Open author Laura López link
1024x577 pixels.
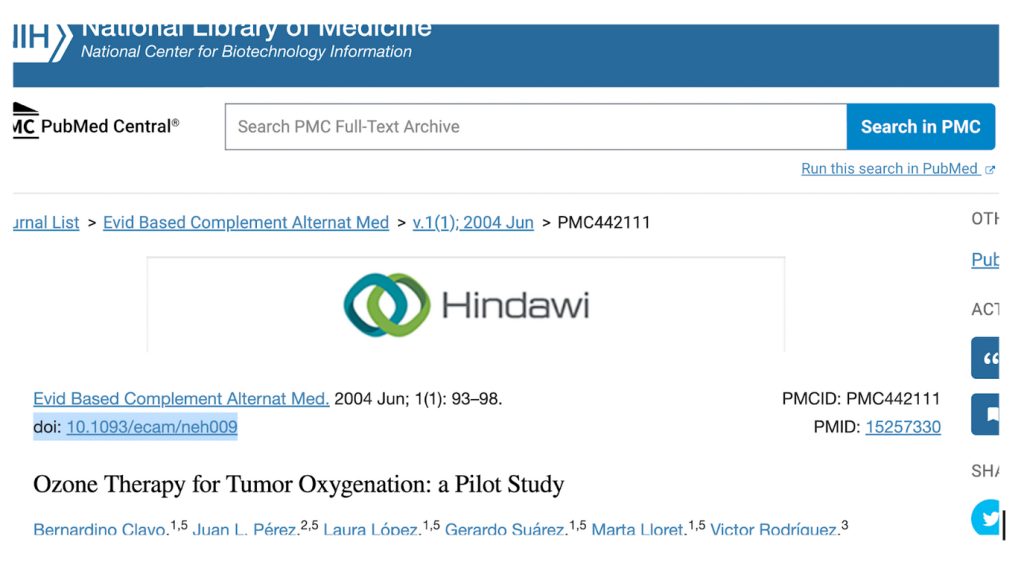coord(372,529)
